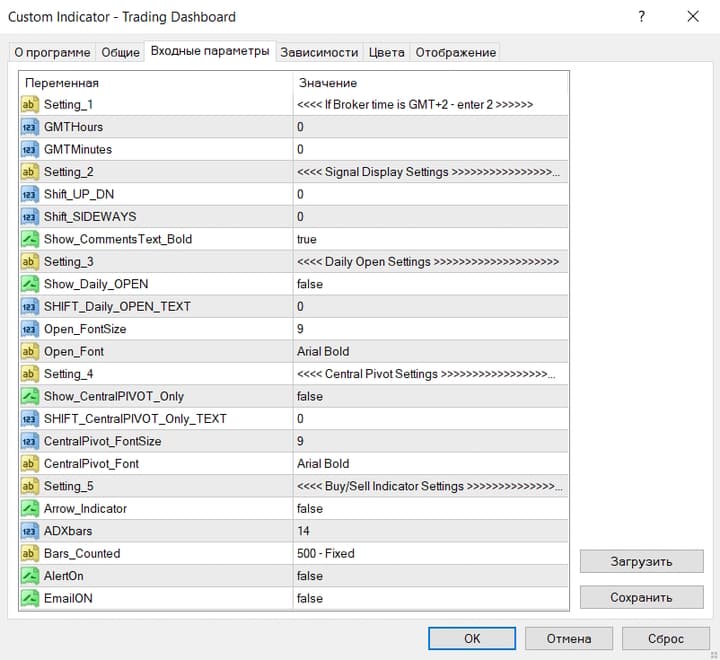Click the integer icon beside CentralPivot_FontSize
This screenshot has height=660, width=720.
(x=29, y=441)
